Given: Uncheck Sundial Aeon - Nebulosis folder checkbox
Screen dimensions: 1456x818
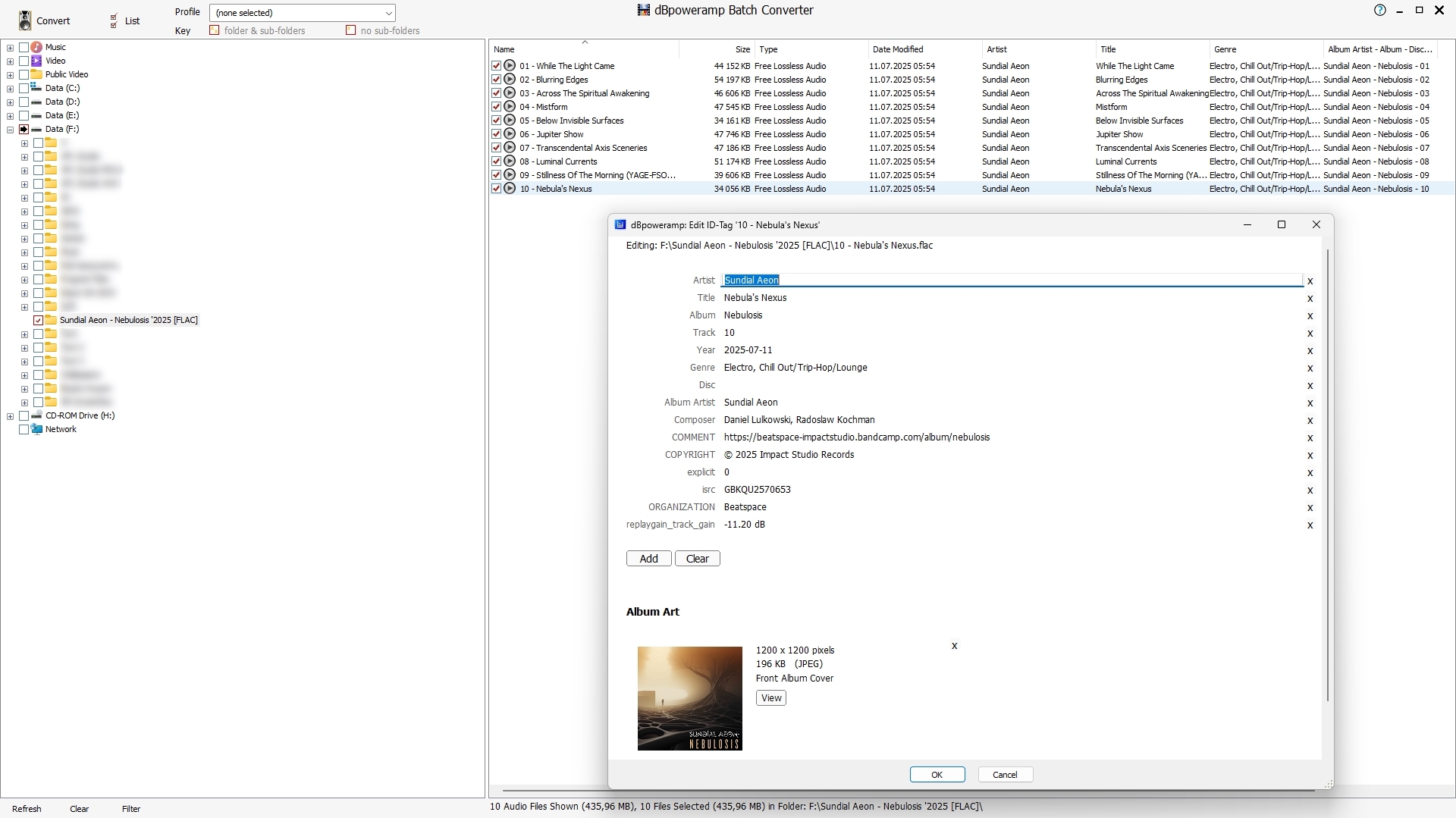Looking at the screenshot, I should point(38,320).
